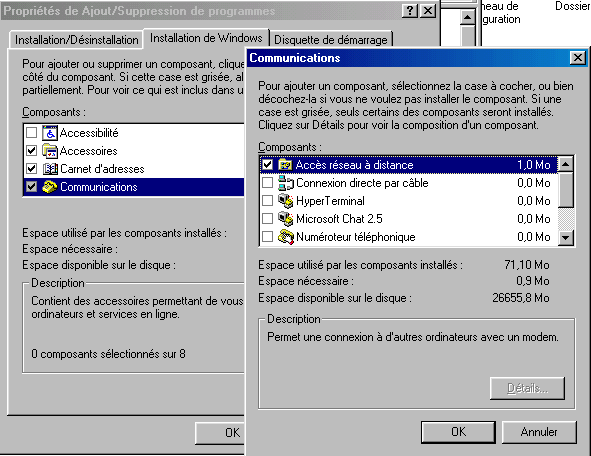591x456 pixels.
Task: Click the 0,9 Mo required space value
Action: [x=533, y=281]
